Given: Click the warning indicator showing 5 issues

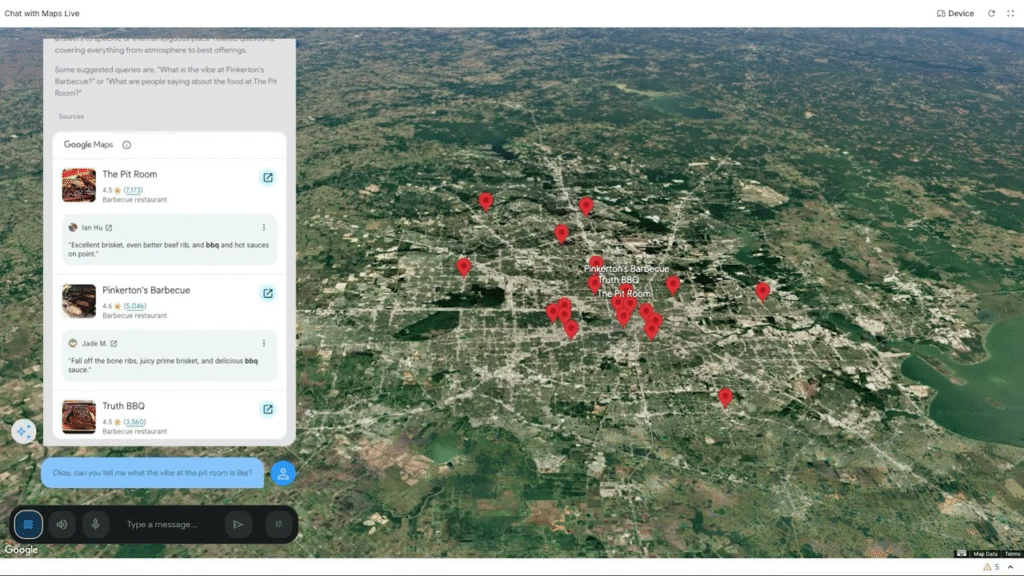Looking at the screenshot, I should click(991, 567).
